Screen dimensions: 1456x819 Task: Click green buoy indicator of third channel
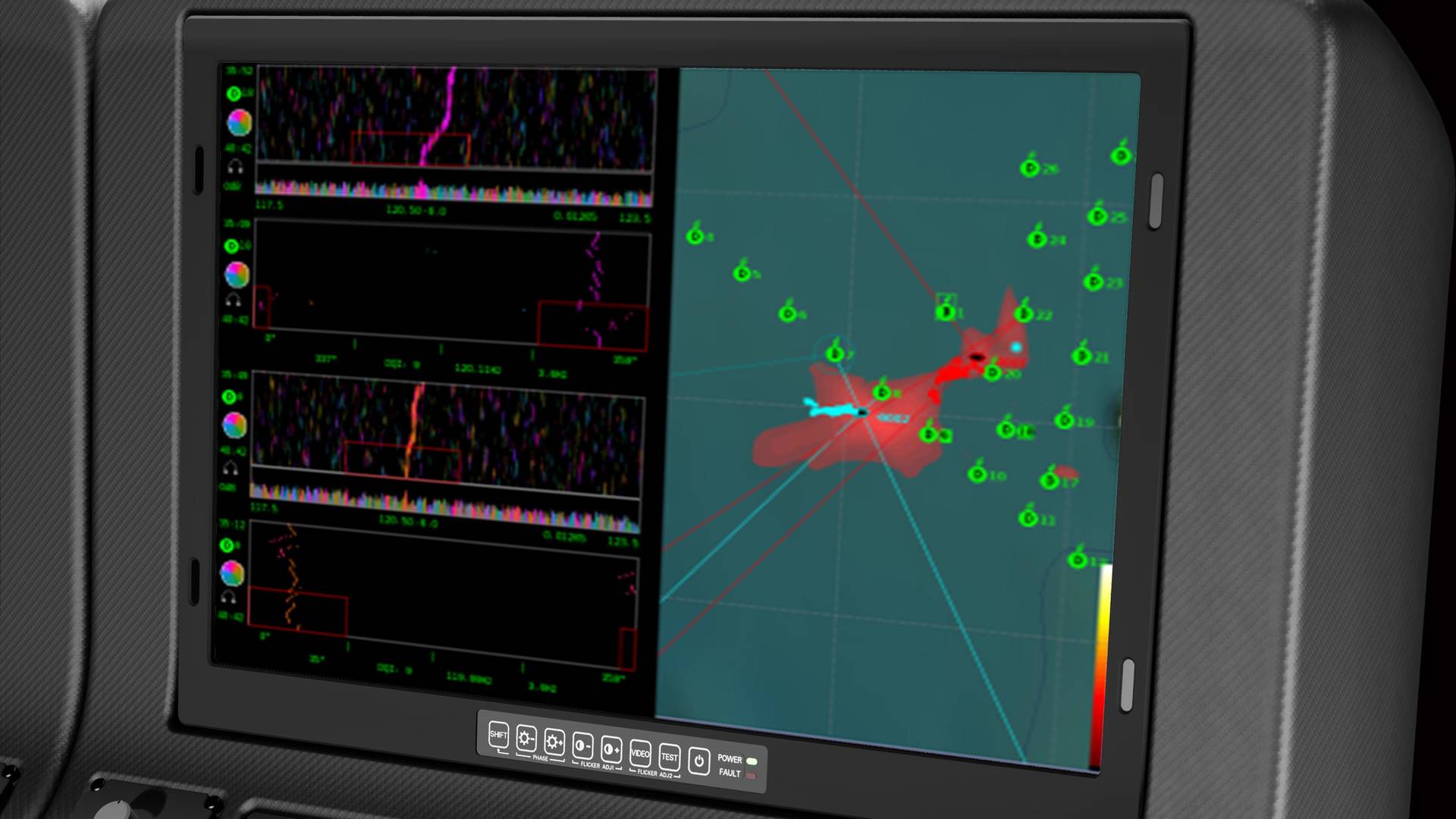coord(228,397)
